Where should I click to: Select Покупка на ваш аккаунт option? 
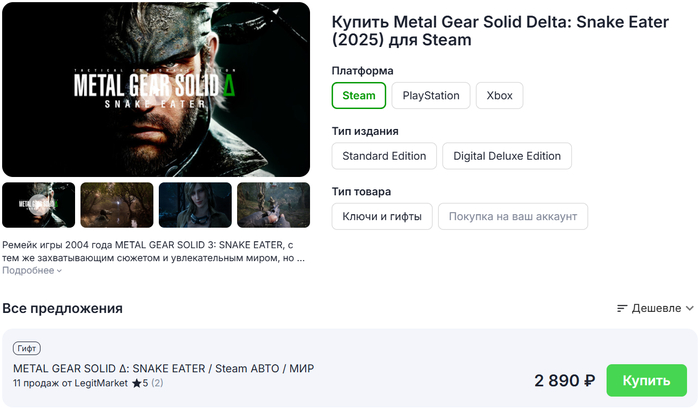pyautogui.click(x=513, y=216)
